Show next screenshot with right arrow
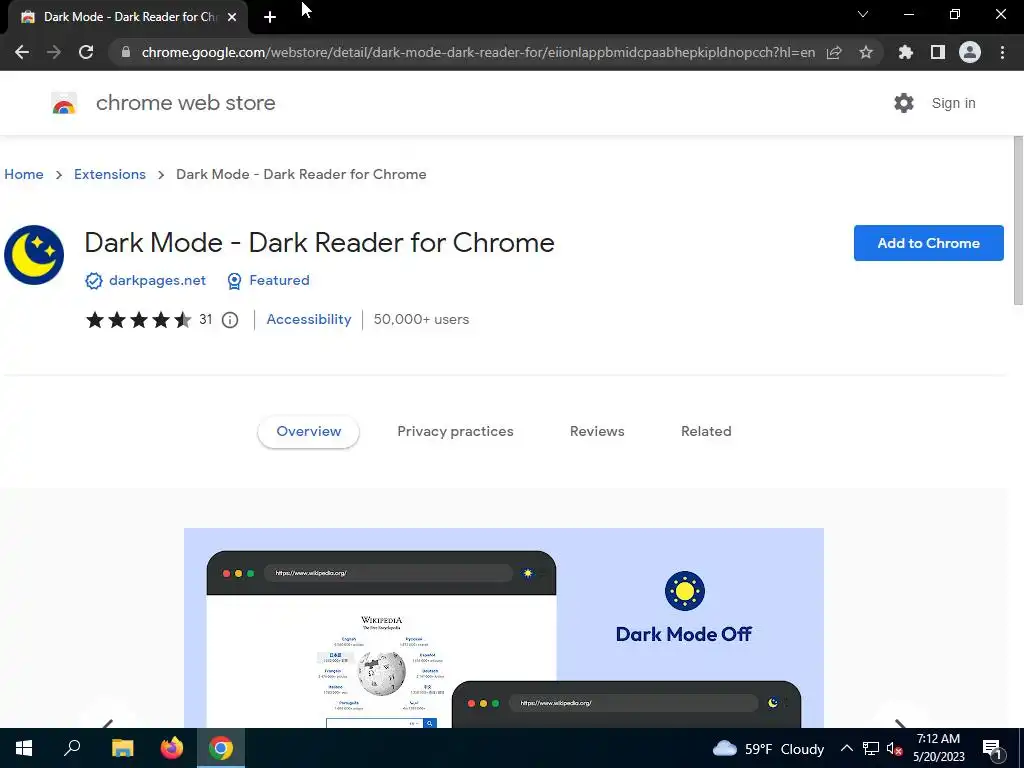 900,722
